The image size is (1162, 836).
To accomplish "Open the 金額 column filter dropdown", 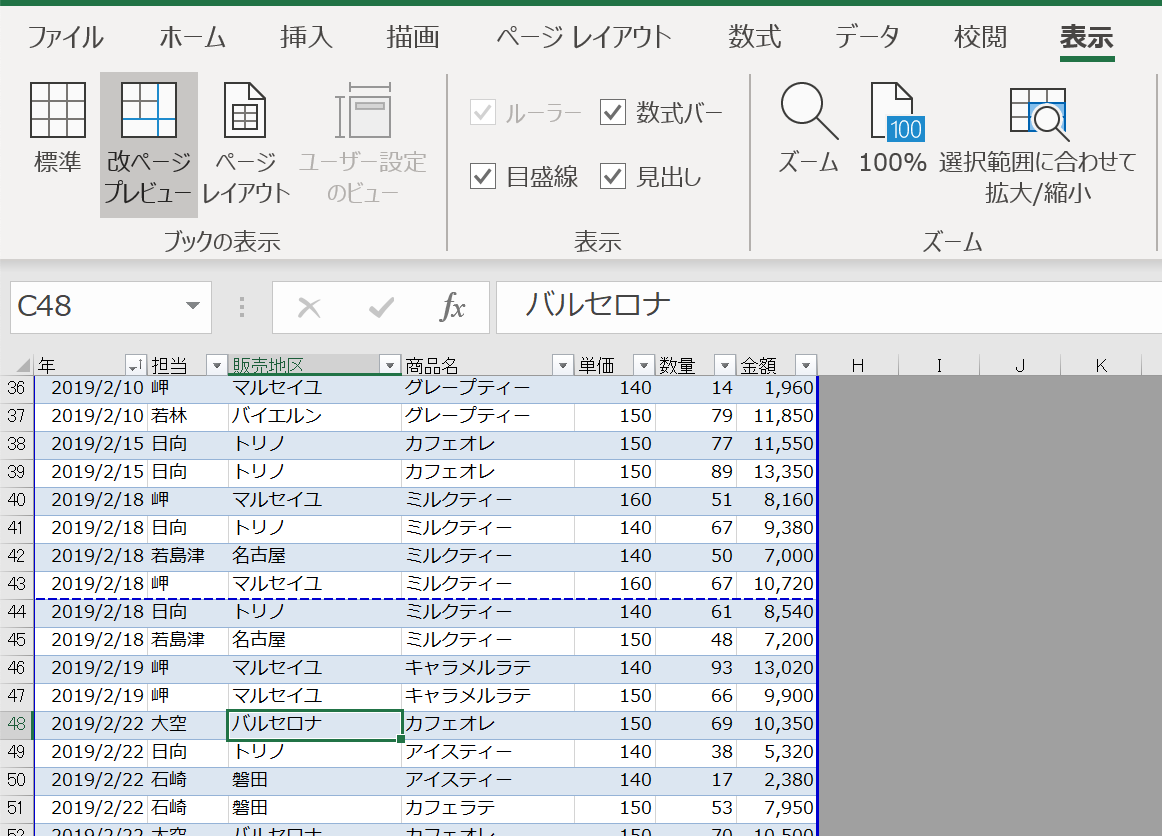I will point(806,365).
